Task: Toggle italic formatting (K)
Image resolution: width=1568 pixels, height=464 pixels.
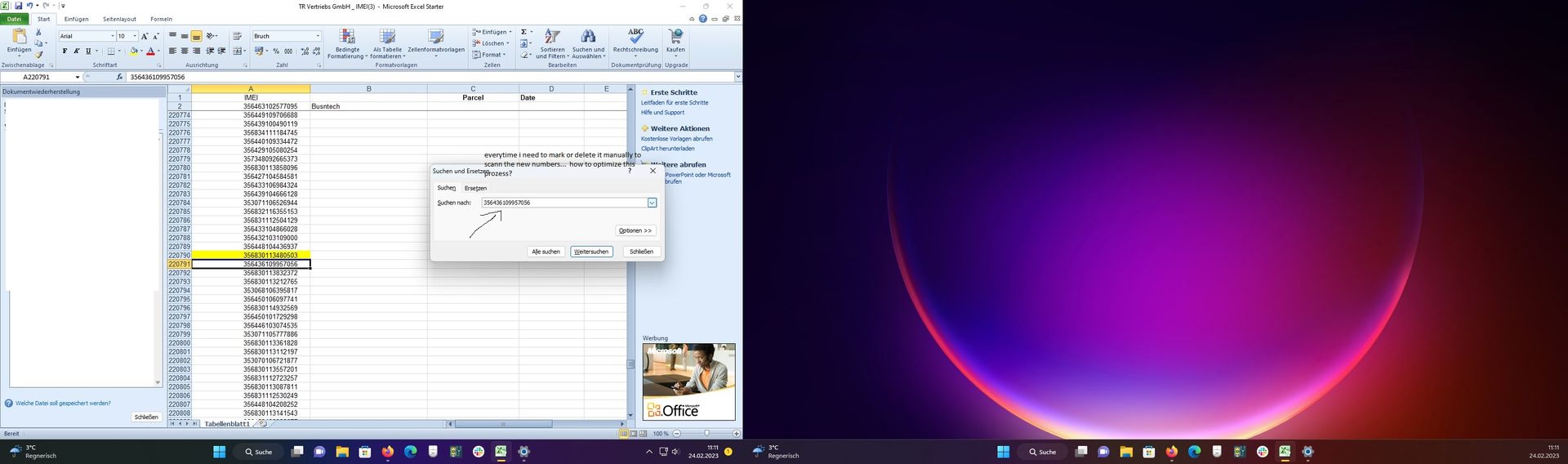Action: (77, 51)
